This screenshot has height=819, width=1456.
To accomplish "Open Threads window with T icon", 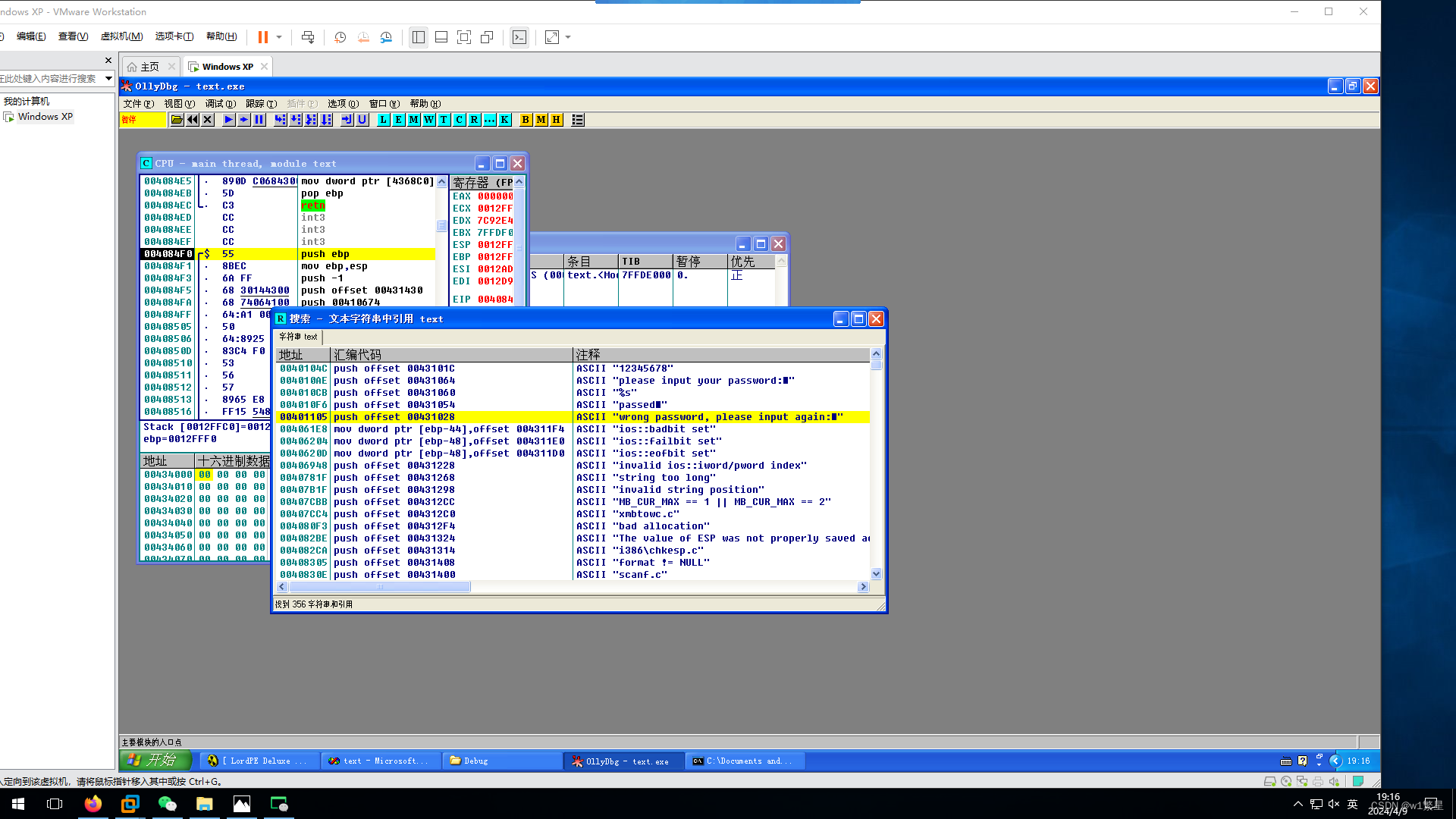I will pos(444,120).
